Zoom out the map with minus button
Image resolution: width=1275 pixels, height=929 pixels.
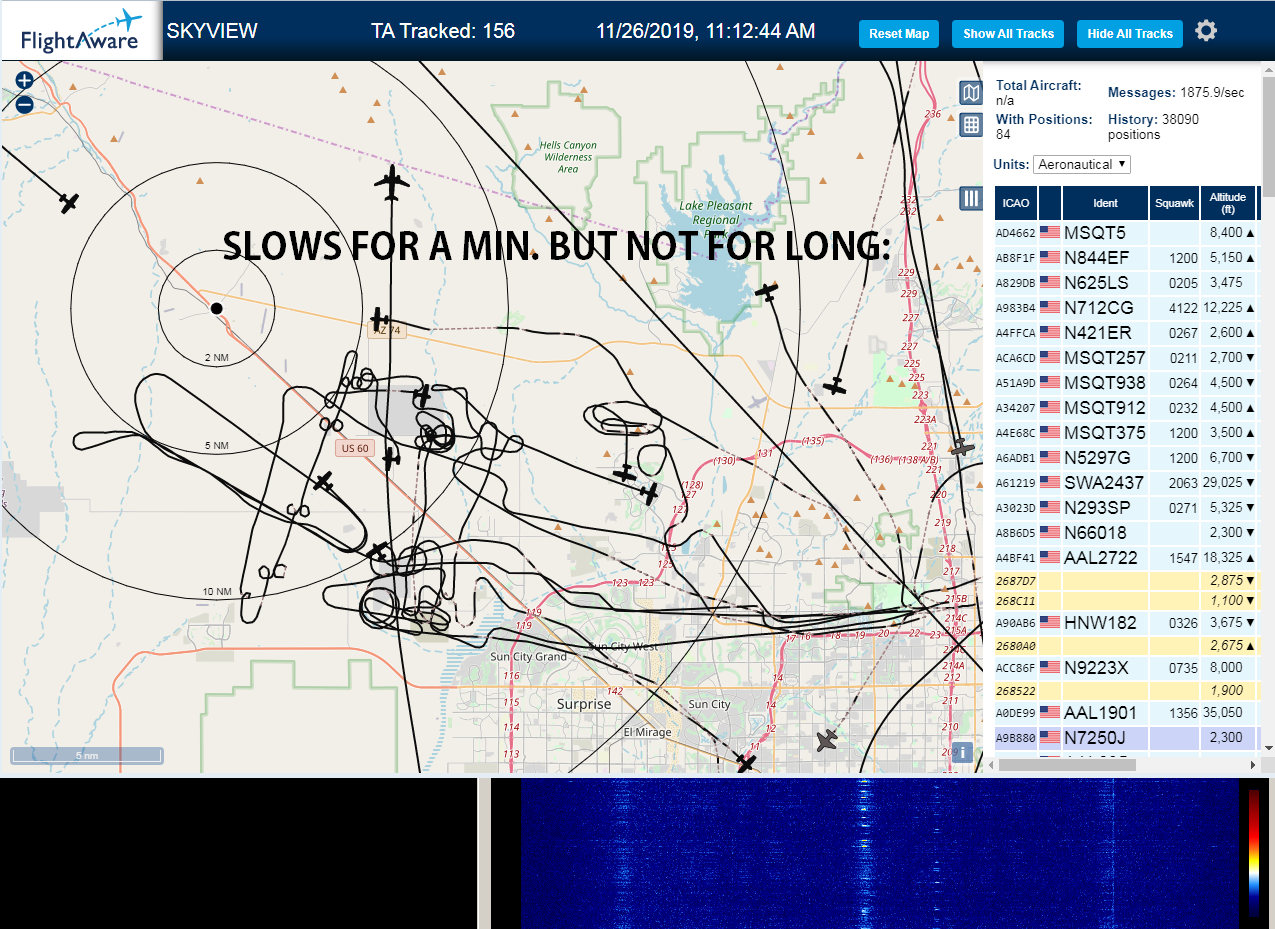(25, 103)
